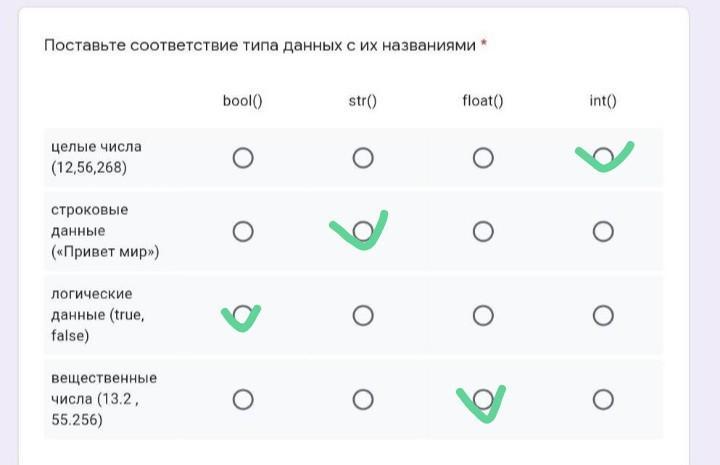
Task: Select int() for логические данные row
Action: [x=603, y=315]
